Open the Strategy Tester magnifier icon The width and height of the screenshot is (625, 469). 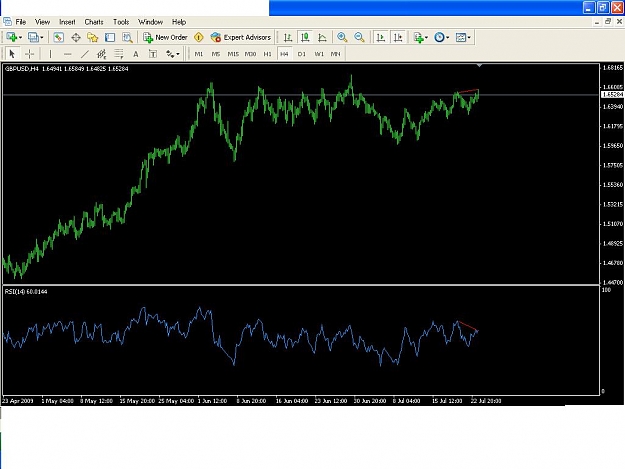point(127,37)
